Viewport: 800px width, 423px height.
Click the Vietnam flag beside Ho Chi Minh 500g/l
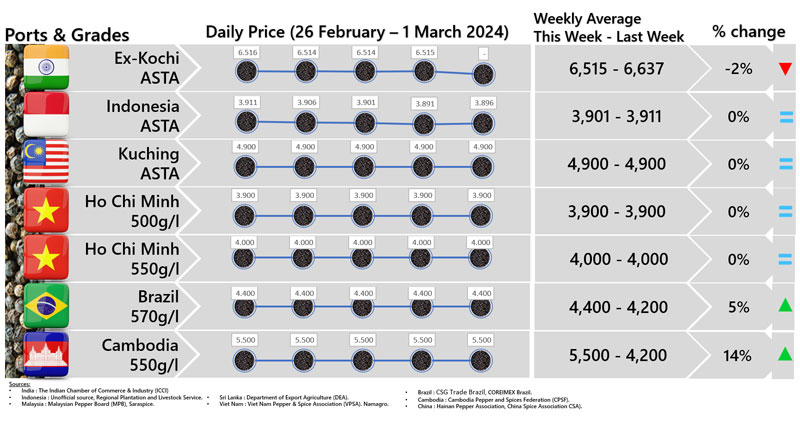[47, 212]
